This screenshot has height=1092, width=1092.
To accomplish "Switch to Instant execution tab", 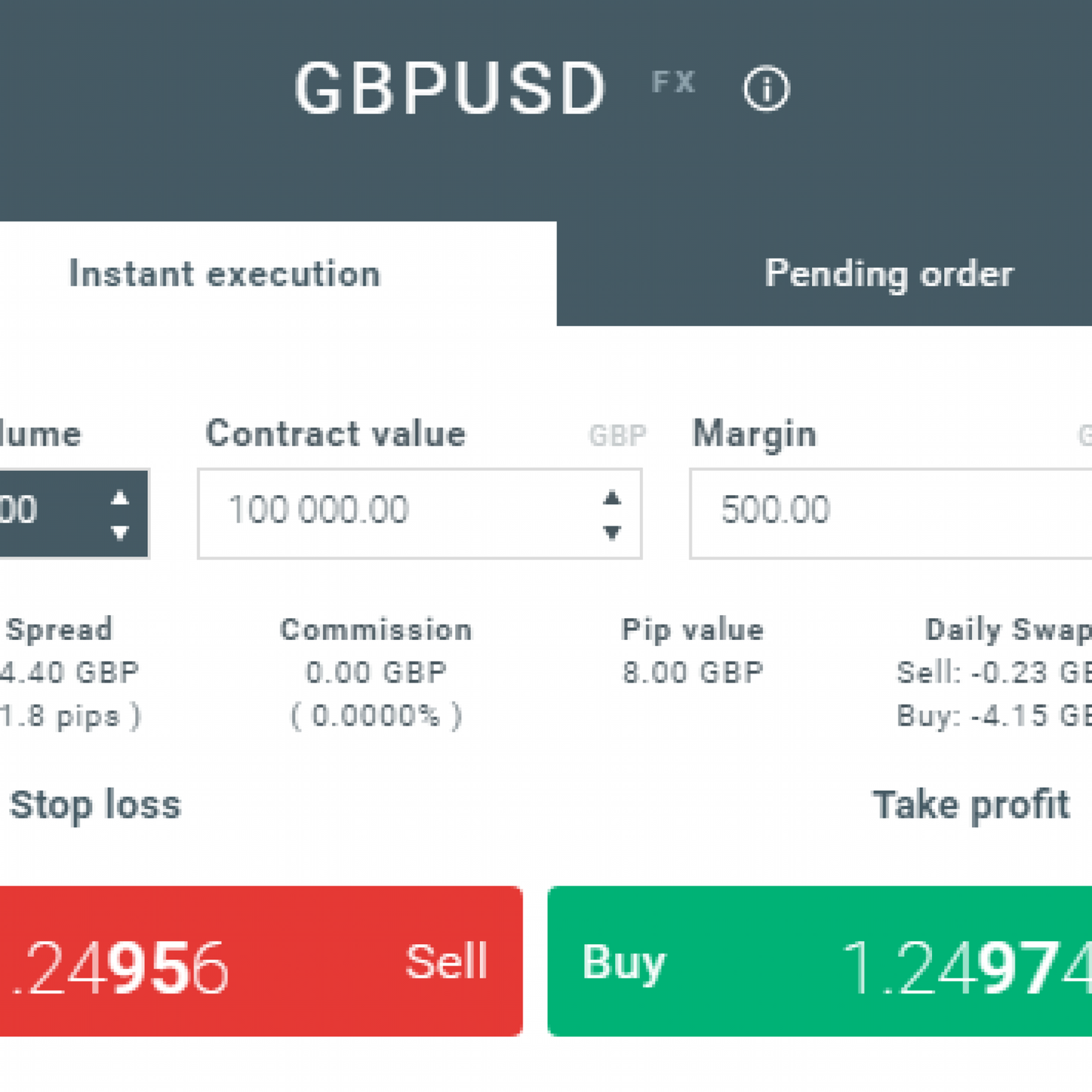I will 224,274.
